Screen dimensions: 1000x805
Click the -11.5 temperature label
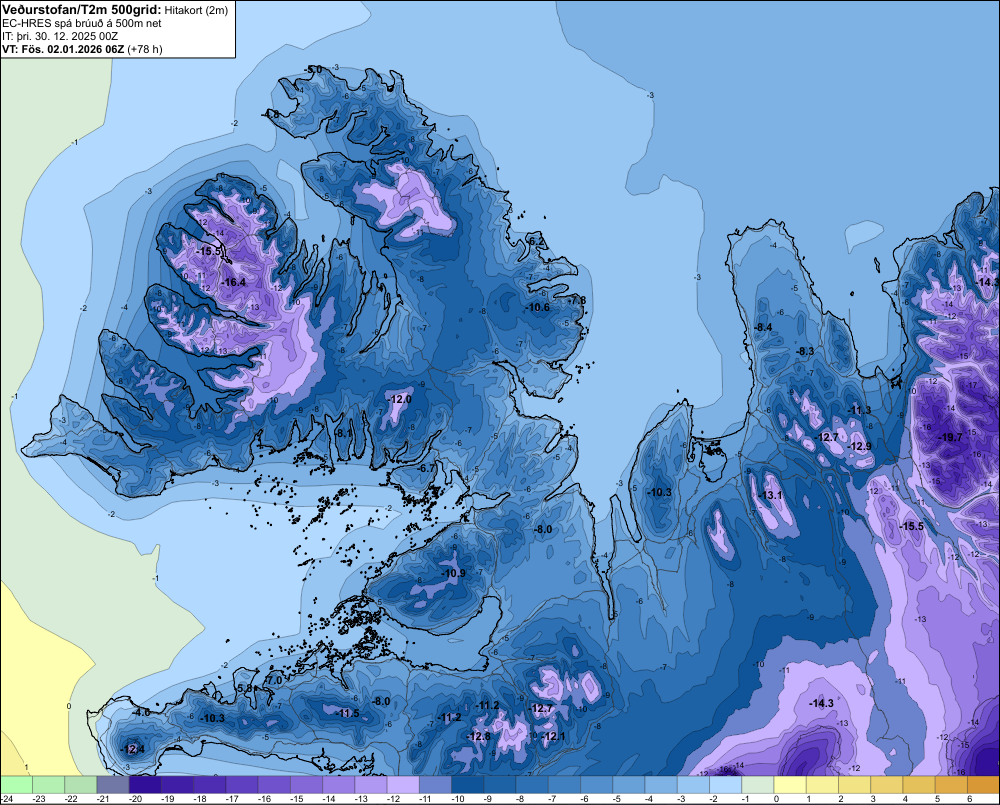348,714
